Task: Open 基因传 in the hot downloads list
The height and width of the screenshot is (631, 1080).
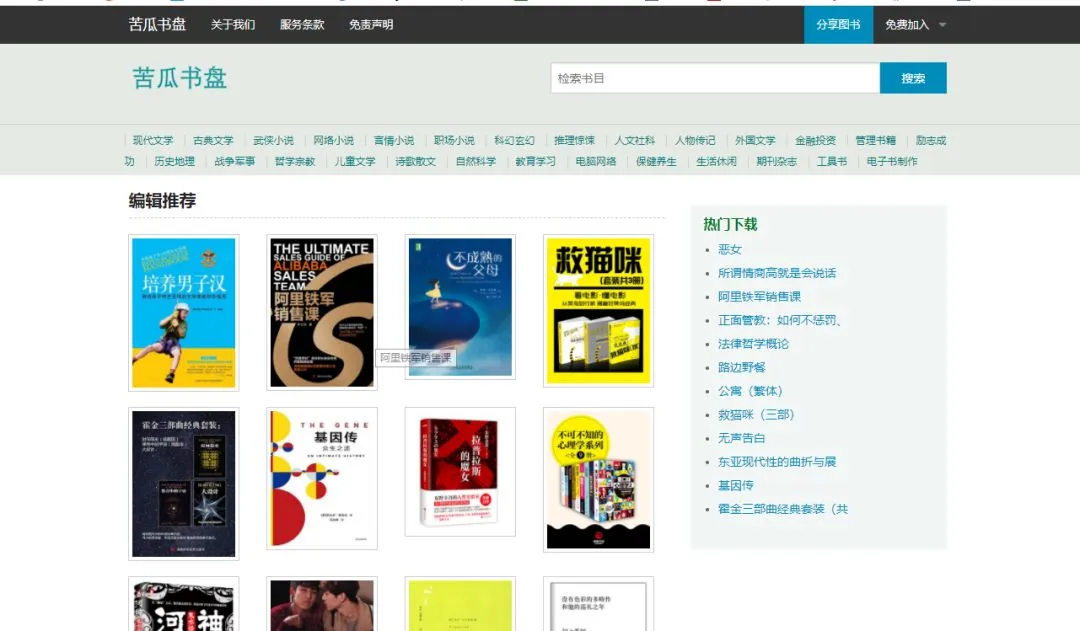Action: tap(736, 486)
